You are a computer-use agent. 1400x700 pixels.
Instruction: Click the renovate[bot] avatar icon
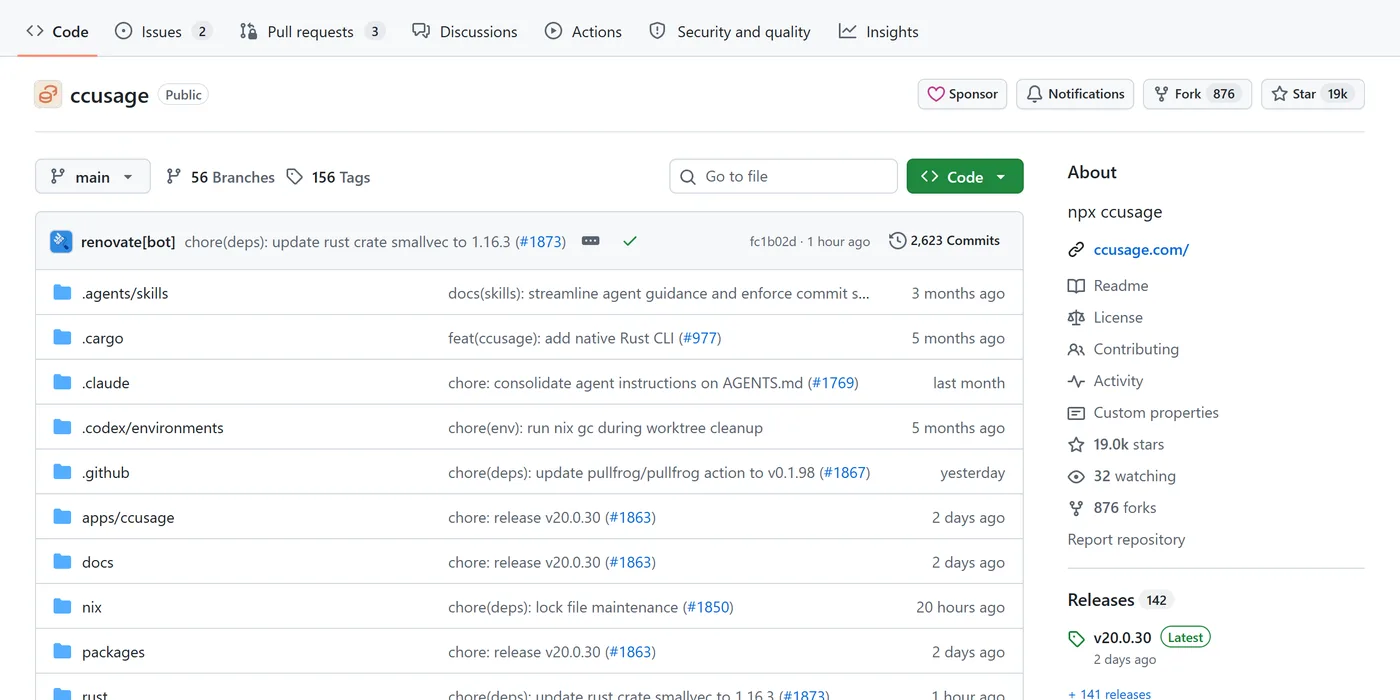pos(61,241)
